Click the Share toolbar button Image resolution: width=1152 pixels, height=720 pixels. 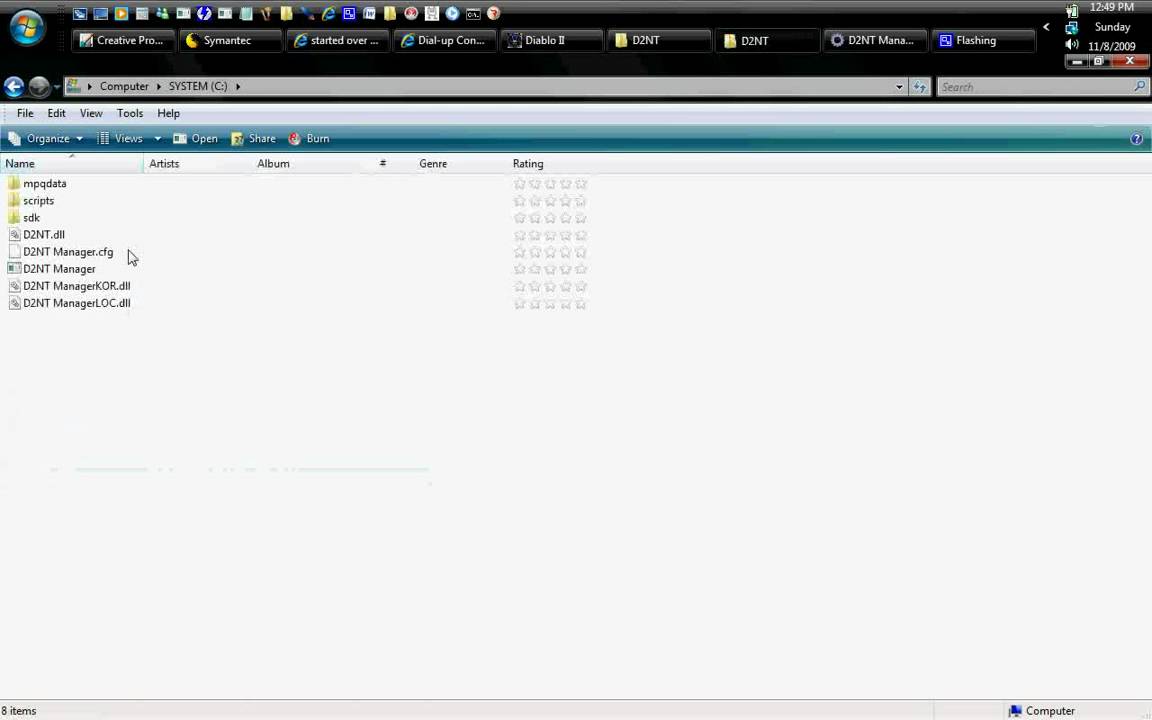coord(253,138)
